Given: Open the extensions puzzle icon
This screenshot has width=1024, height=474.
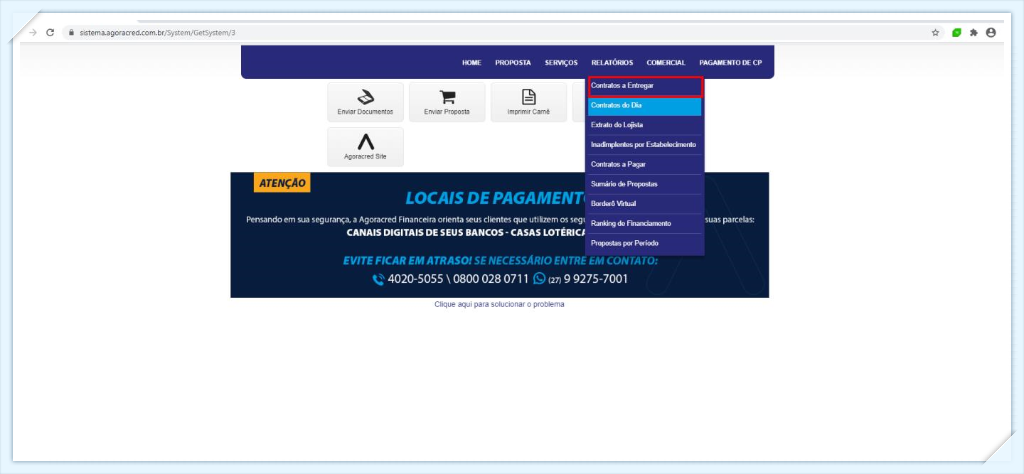Looking at the screenshot, I should coord(974,33).
